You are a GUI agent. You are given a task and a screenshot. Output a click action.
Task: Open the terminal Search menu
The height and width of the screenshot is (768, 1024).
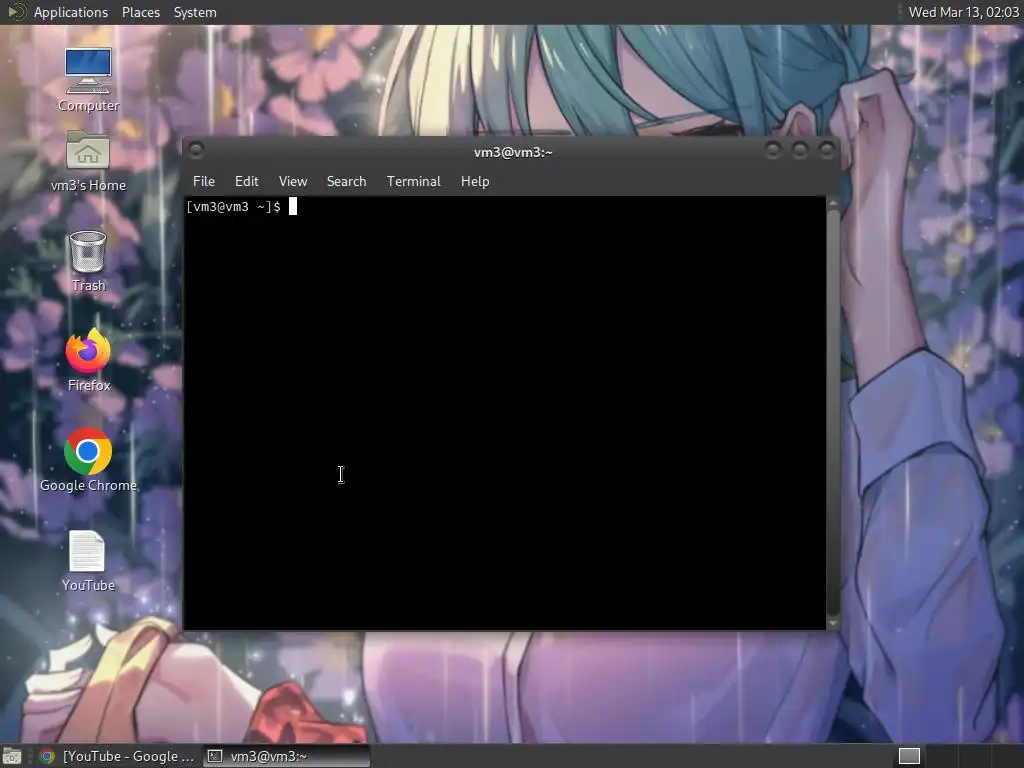pos(346,182)
